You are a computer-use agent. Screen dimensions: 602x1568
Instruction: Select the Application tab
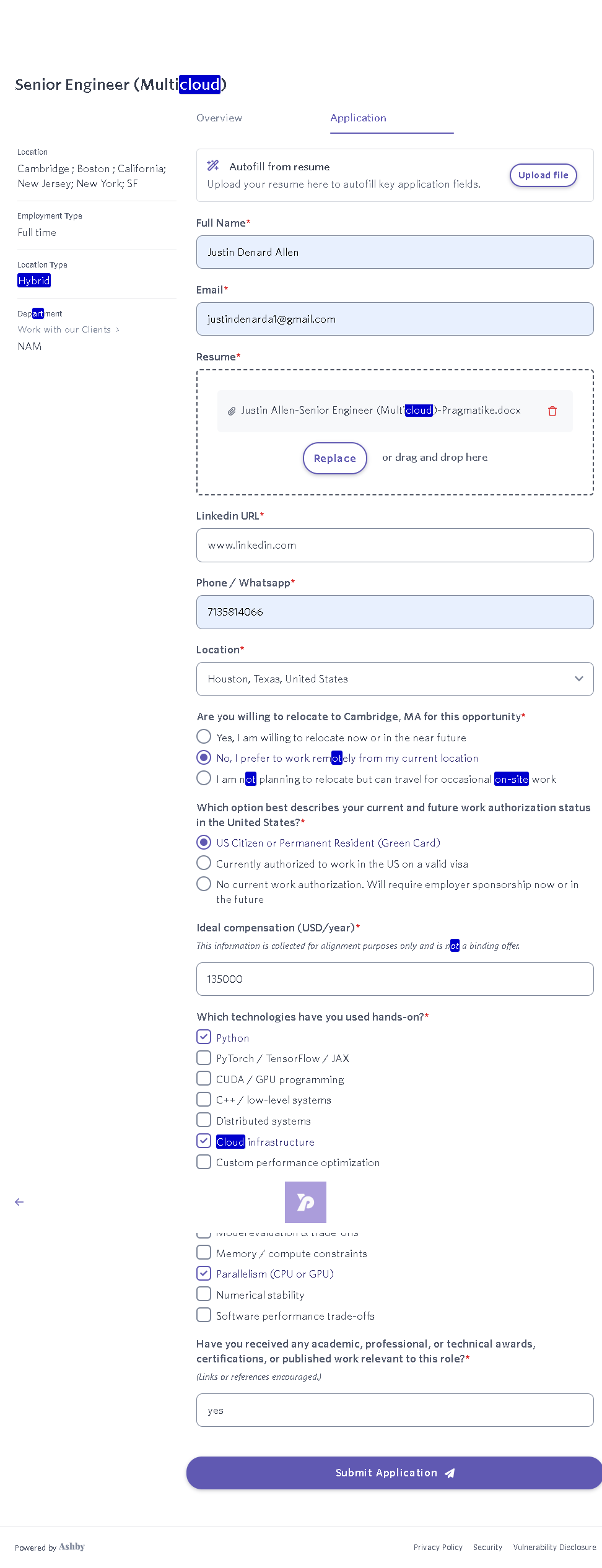tap(359, 118)
